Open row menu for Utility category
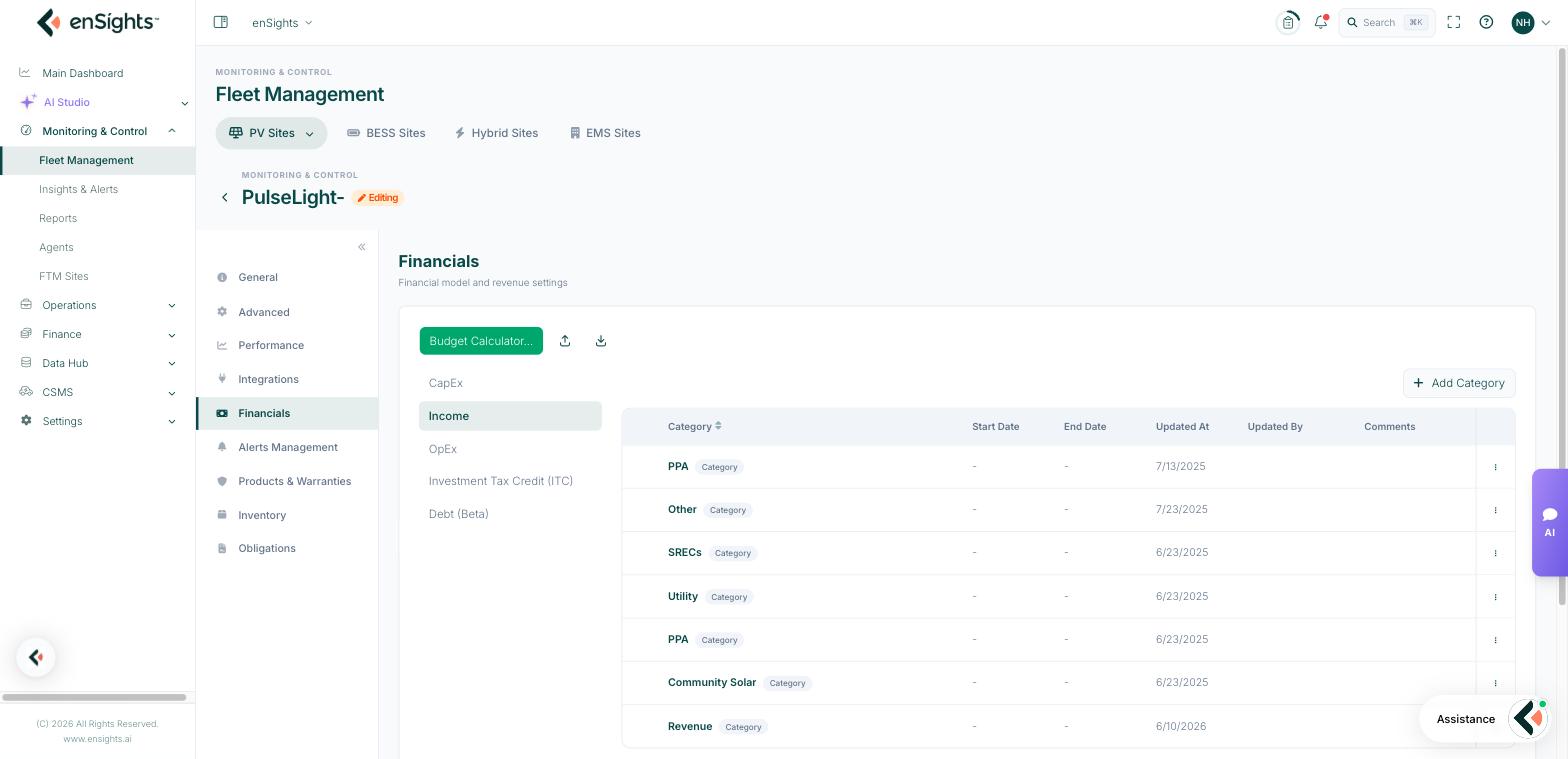 tap(1495, 597)
